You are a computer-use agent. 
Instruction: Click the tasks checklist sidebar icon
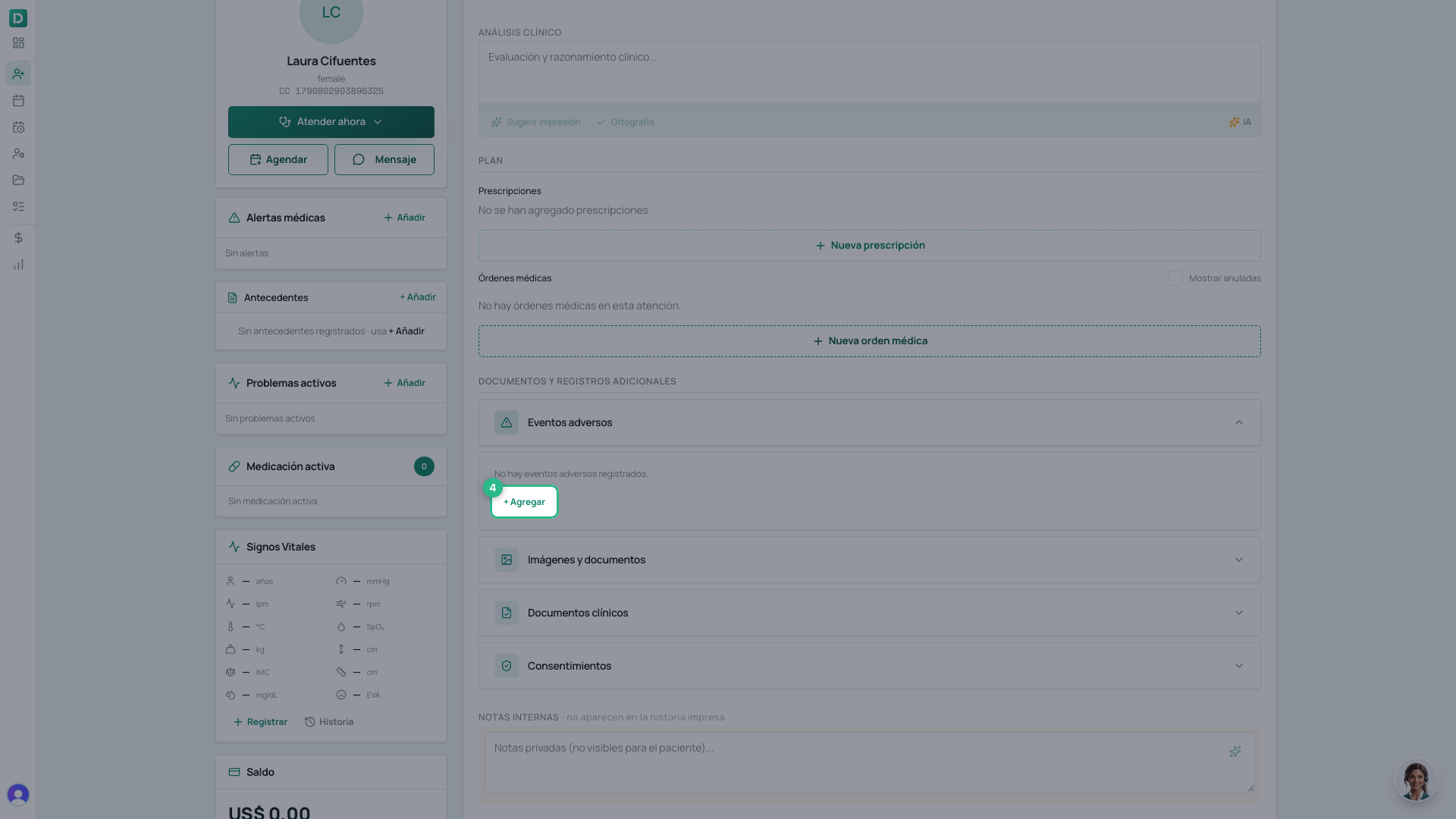[x=18, y=206]
